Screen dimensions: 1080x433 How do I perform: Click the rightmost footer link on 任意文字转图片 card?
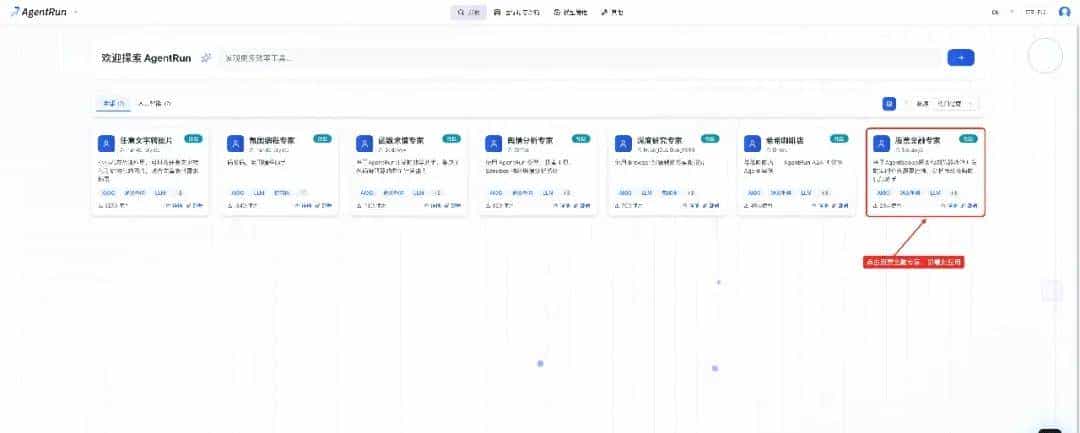pos(195,205)
